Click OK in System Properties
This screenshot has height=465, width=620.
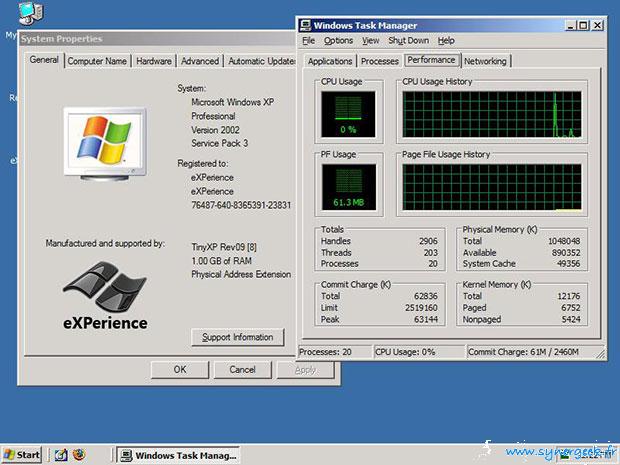pos(180,370)
